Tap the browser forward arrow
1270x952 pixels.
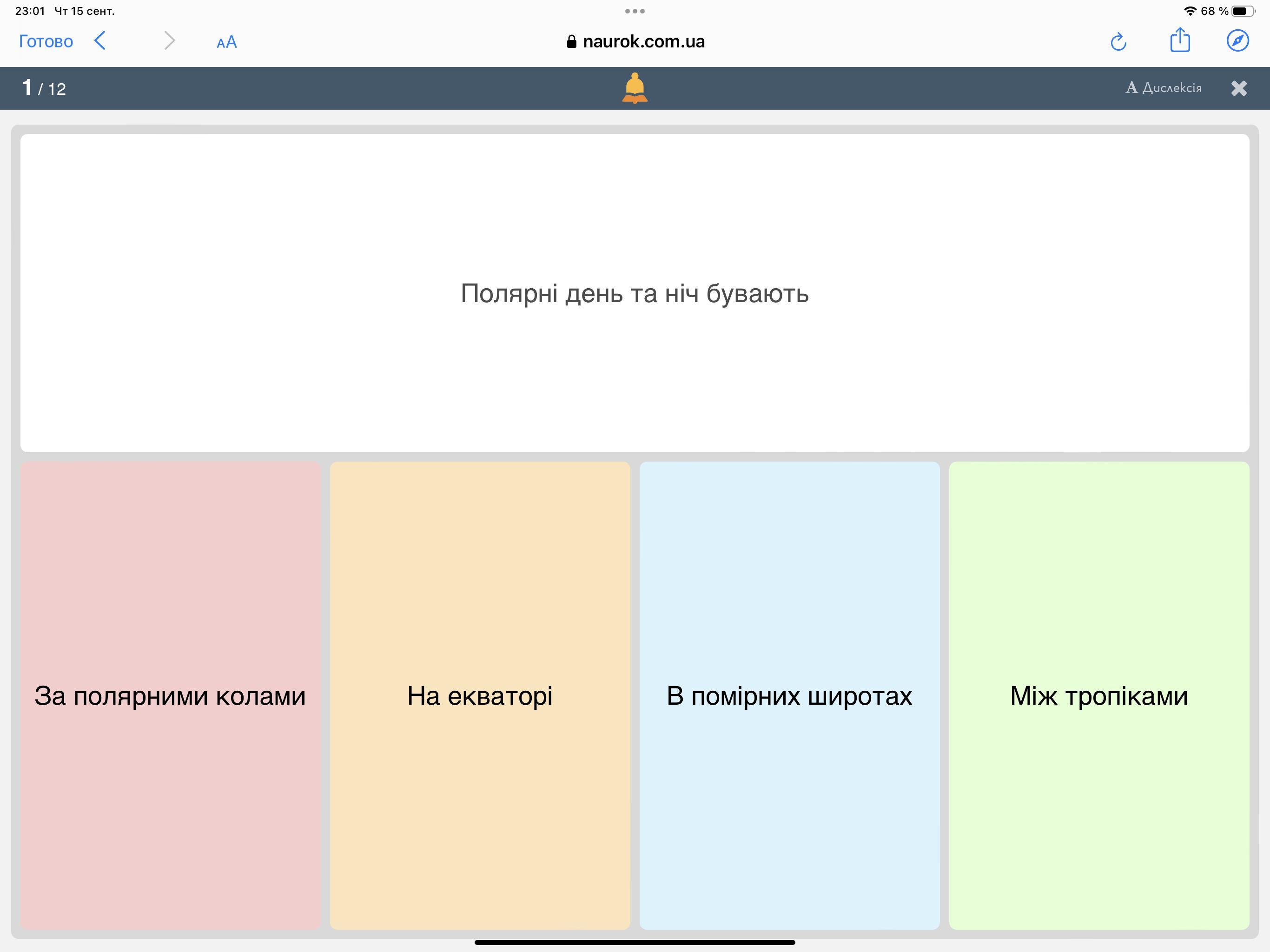pos(169,41)
